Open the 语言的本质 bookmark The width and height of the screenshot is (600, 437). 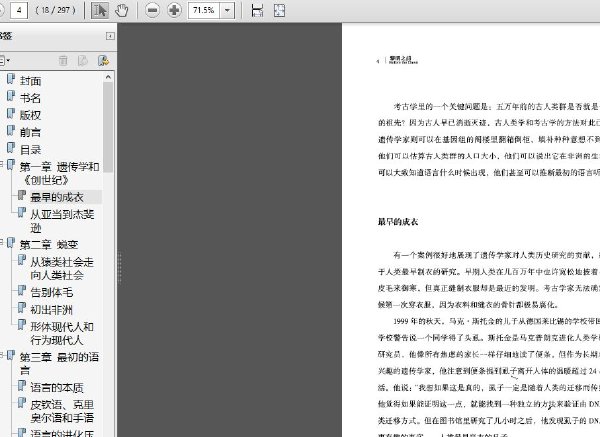point(57,388)
